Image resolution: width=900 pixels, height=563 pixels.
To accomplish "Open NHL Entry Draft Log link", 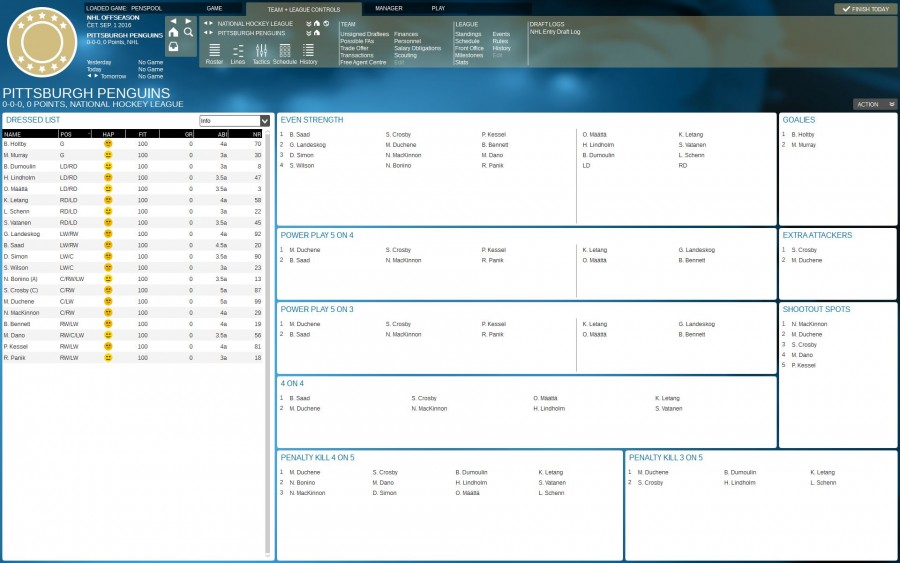I will (554, 32).
